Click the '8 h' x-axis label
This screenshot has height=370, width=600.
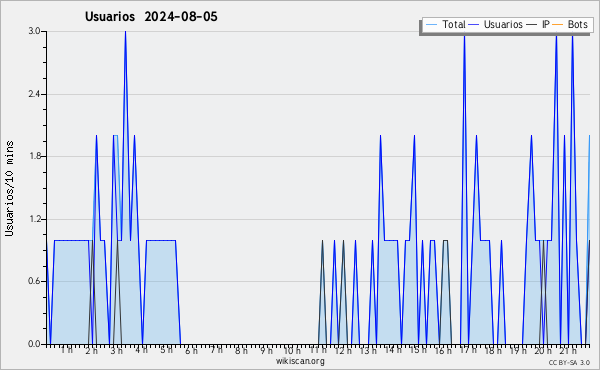tap(241, 351)
